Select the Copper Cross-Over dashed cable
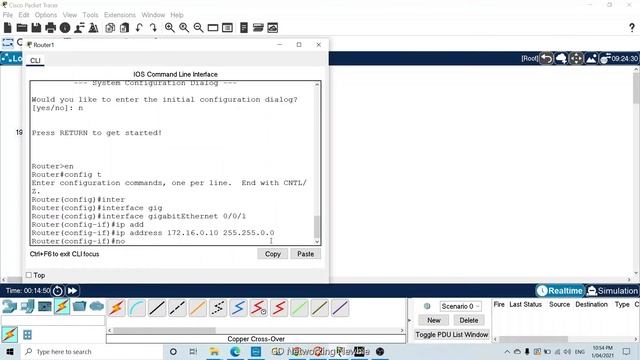The width and height of the screenshot is (640, 360). tap(177, 308)
